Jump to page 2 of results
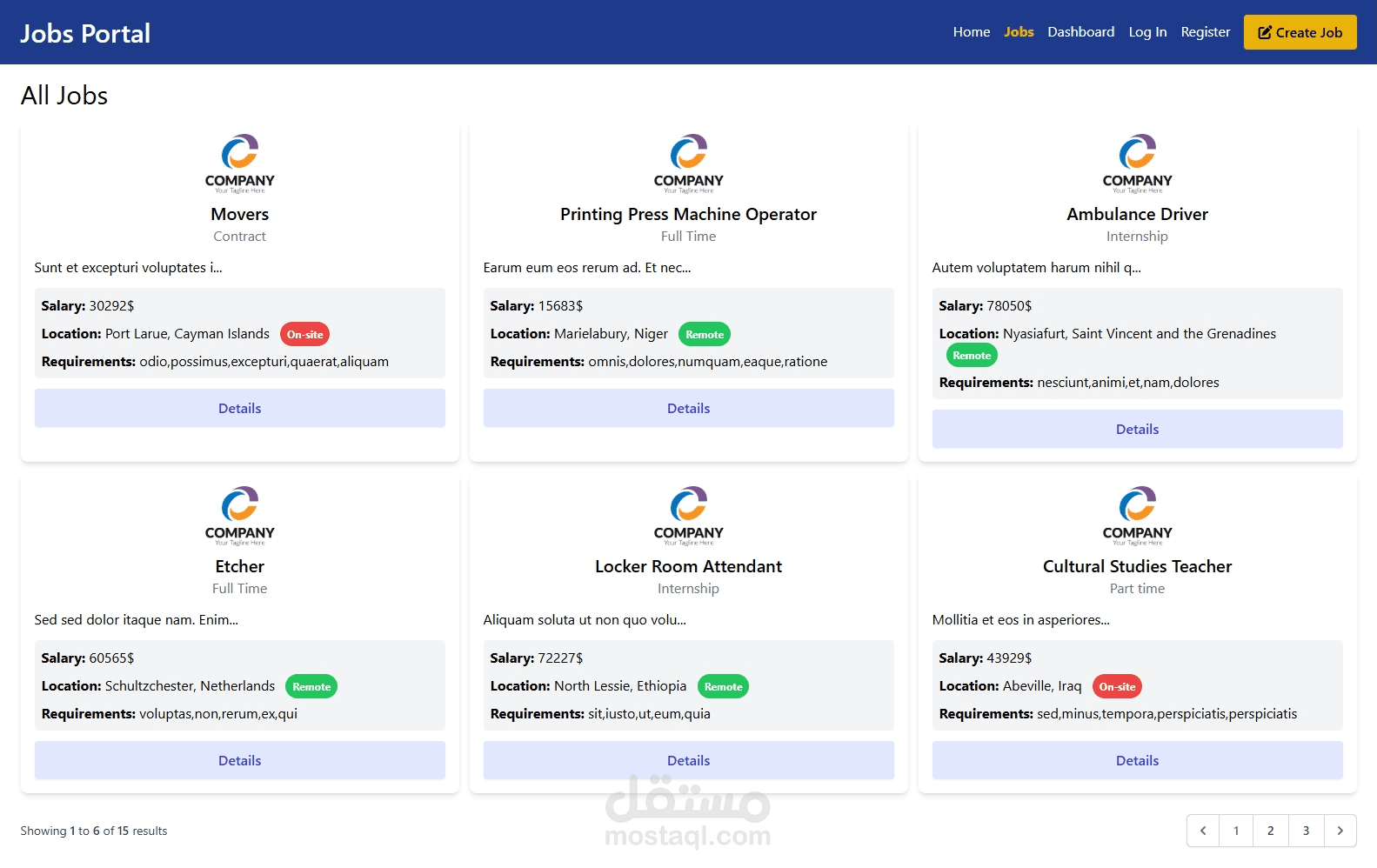The height and width of the screenshot is (868, 1377). click(1271, 831)
